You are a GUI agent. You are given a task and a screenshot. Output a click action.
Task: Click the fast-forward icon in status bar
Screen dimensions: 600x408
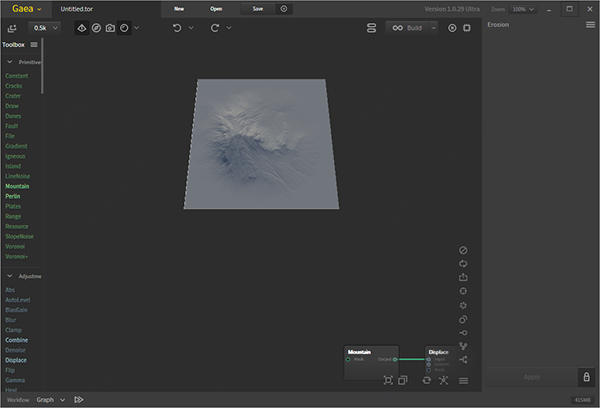tap(79, 400)
